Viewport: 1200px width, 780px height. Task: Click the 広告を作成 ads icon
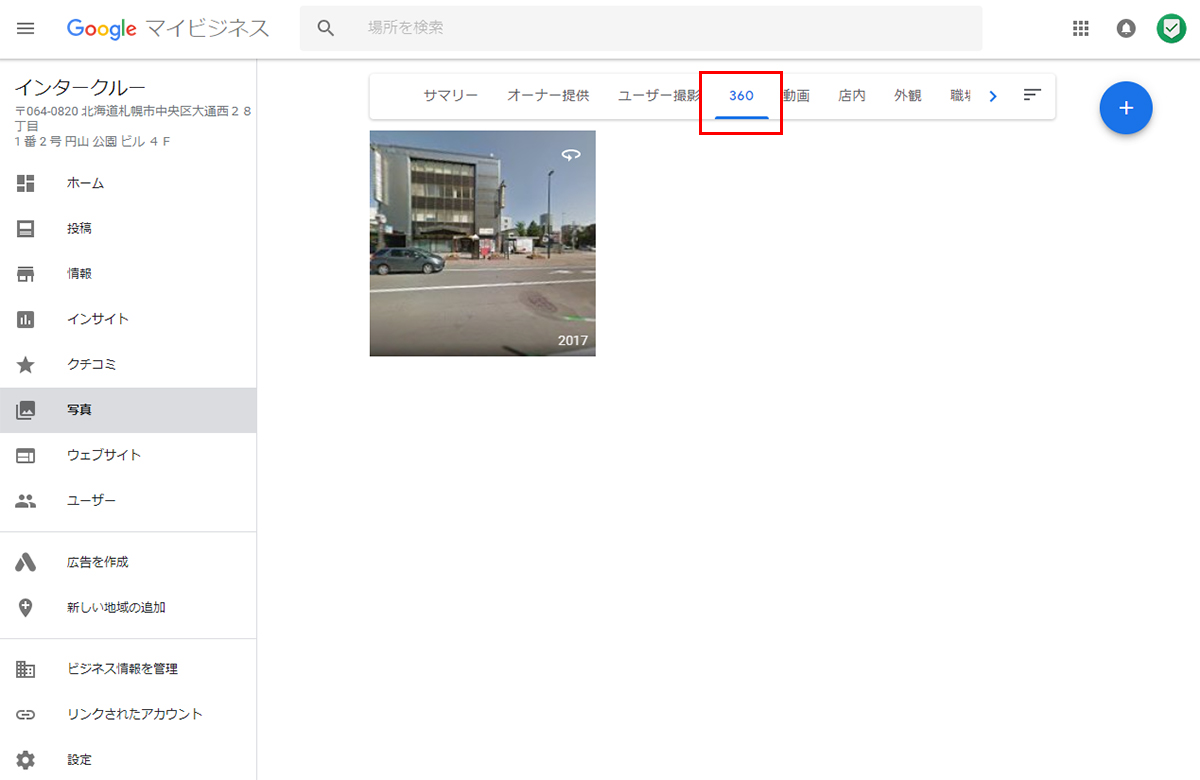[x=26, y=562]
